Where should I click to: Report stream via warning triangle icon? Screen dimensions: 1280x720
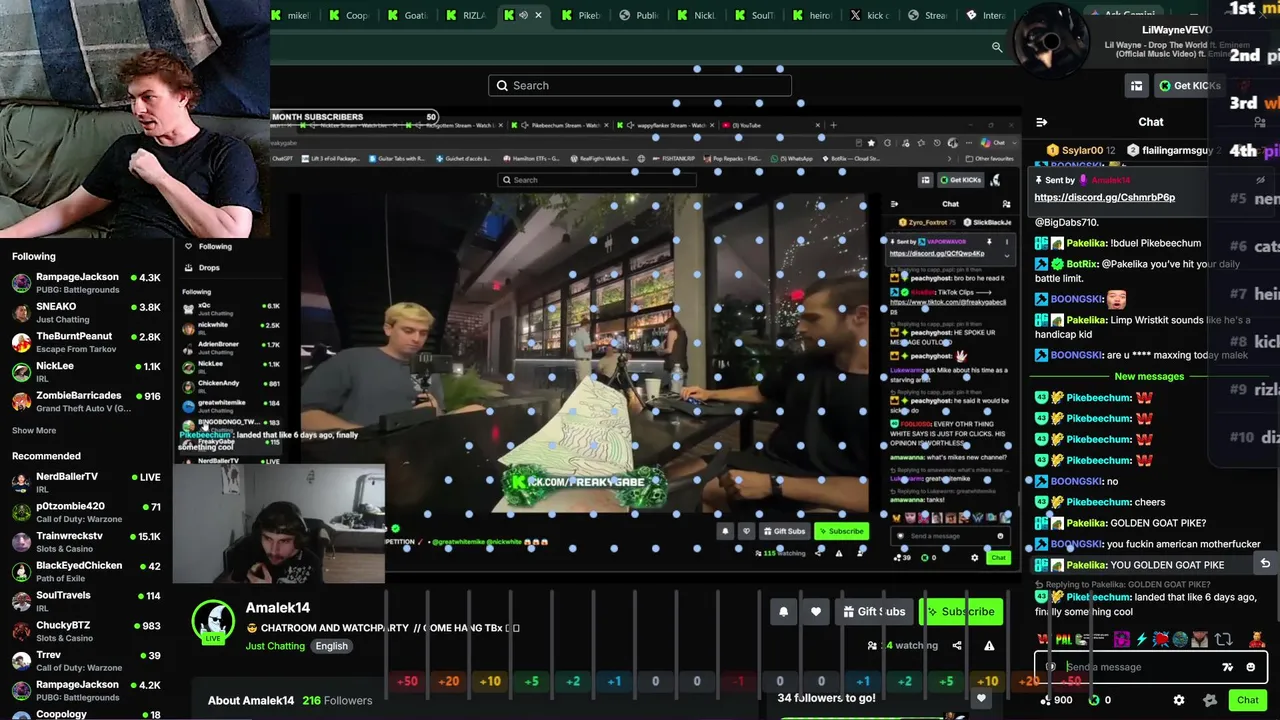pyautogui.click(x=989, y=646)
